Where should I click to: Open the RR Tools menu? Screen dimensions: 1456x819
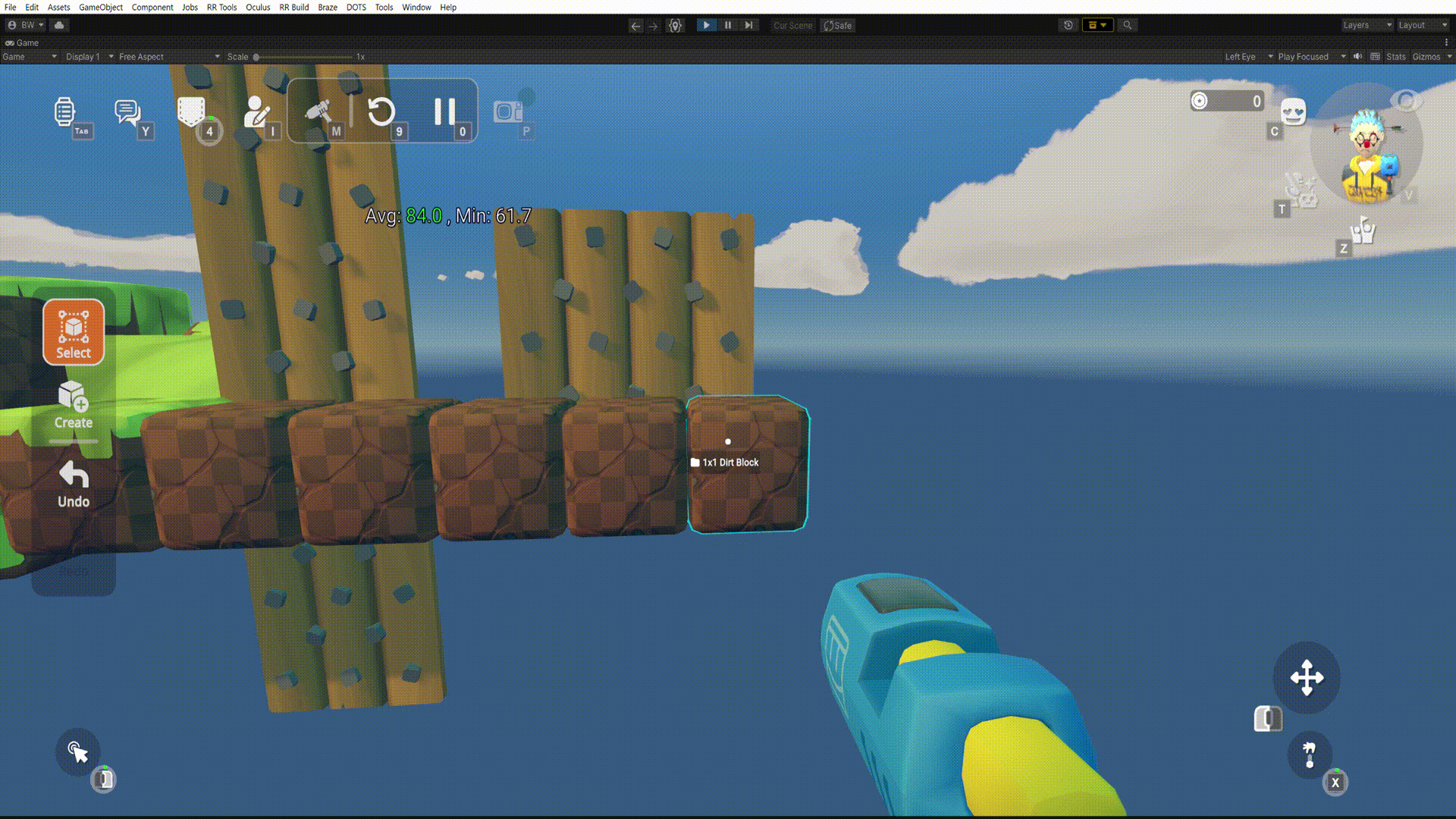click(221, 7)
